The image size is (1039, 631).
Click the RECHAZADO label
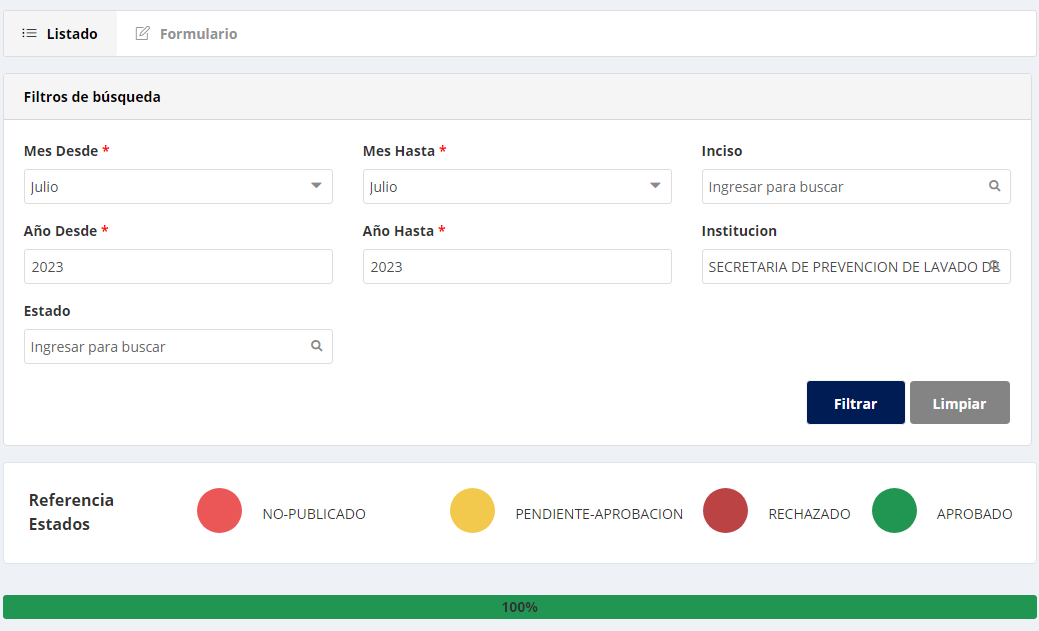809,514
